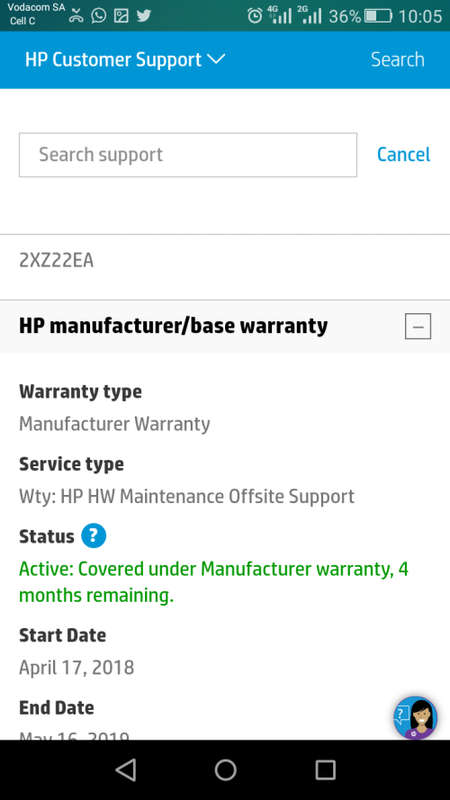Focus the Search support input field
Image resolution: width=450 pixels, height=800 pixels.
pyautogui.click(x=188, y=155)
